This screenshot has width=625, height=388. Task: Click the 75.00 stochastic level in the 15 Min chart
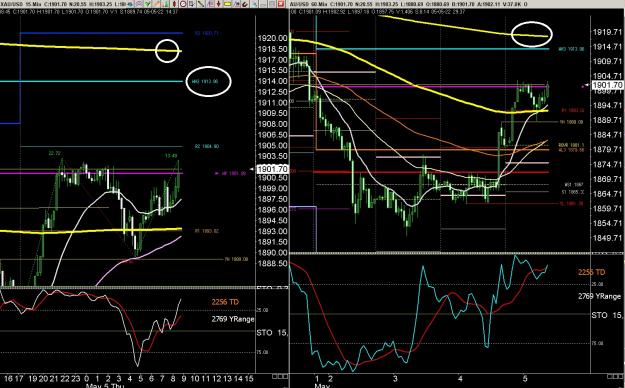coord(263,353)
